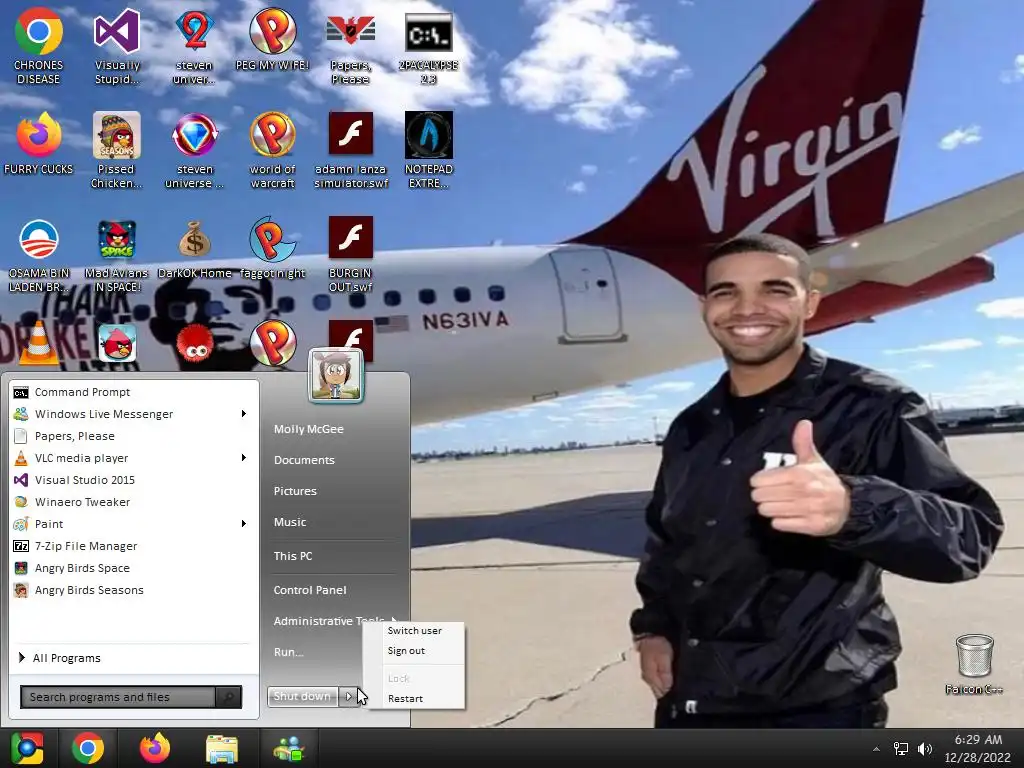Click the Start button on the taskbar
1024x768 pixels.
click(x=27, y=748)
